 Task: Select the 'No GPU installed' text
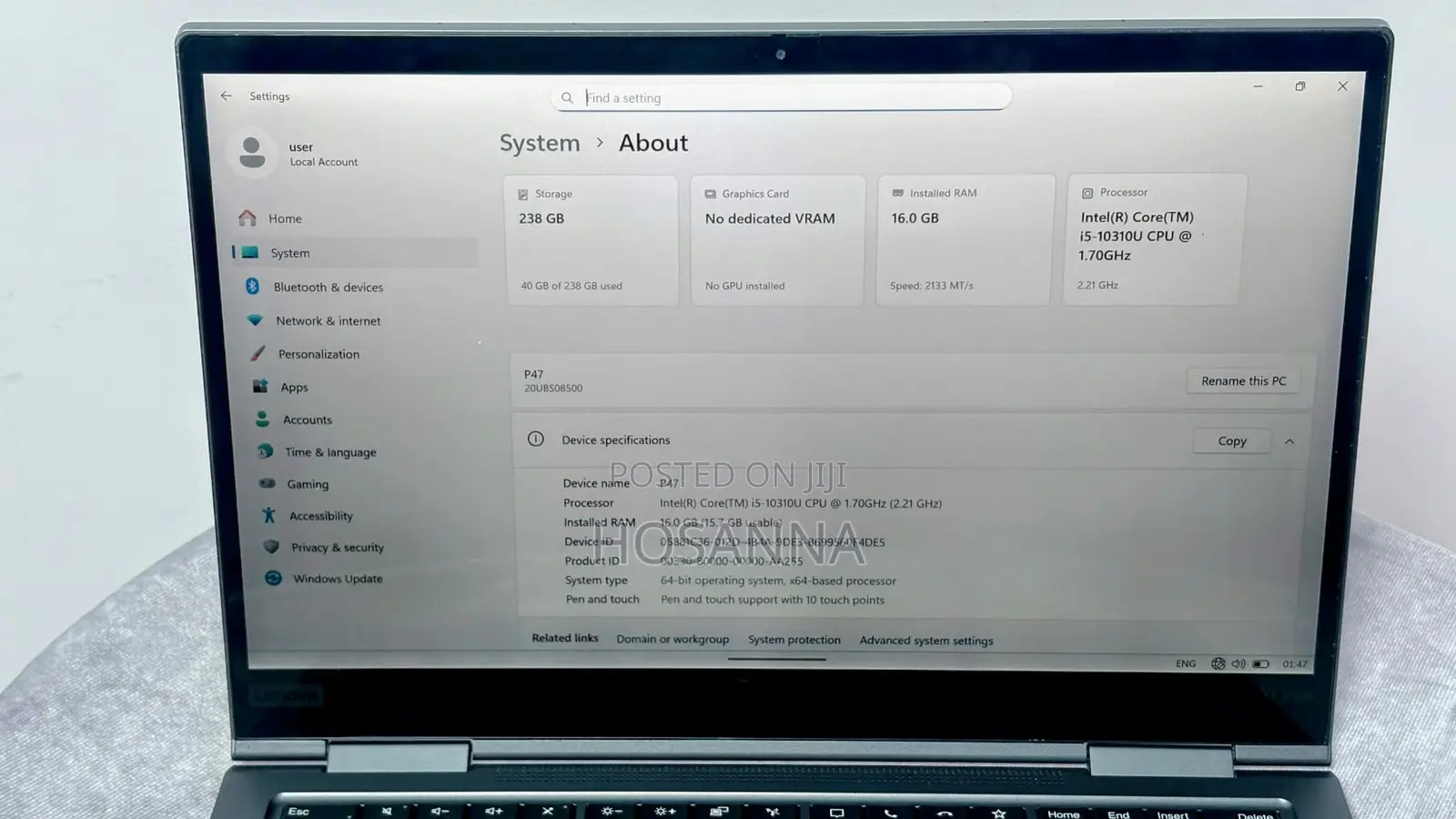point(744,286)
